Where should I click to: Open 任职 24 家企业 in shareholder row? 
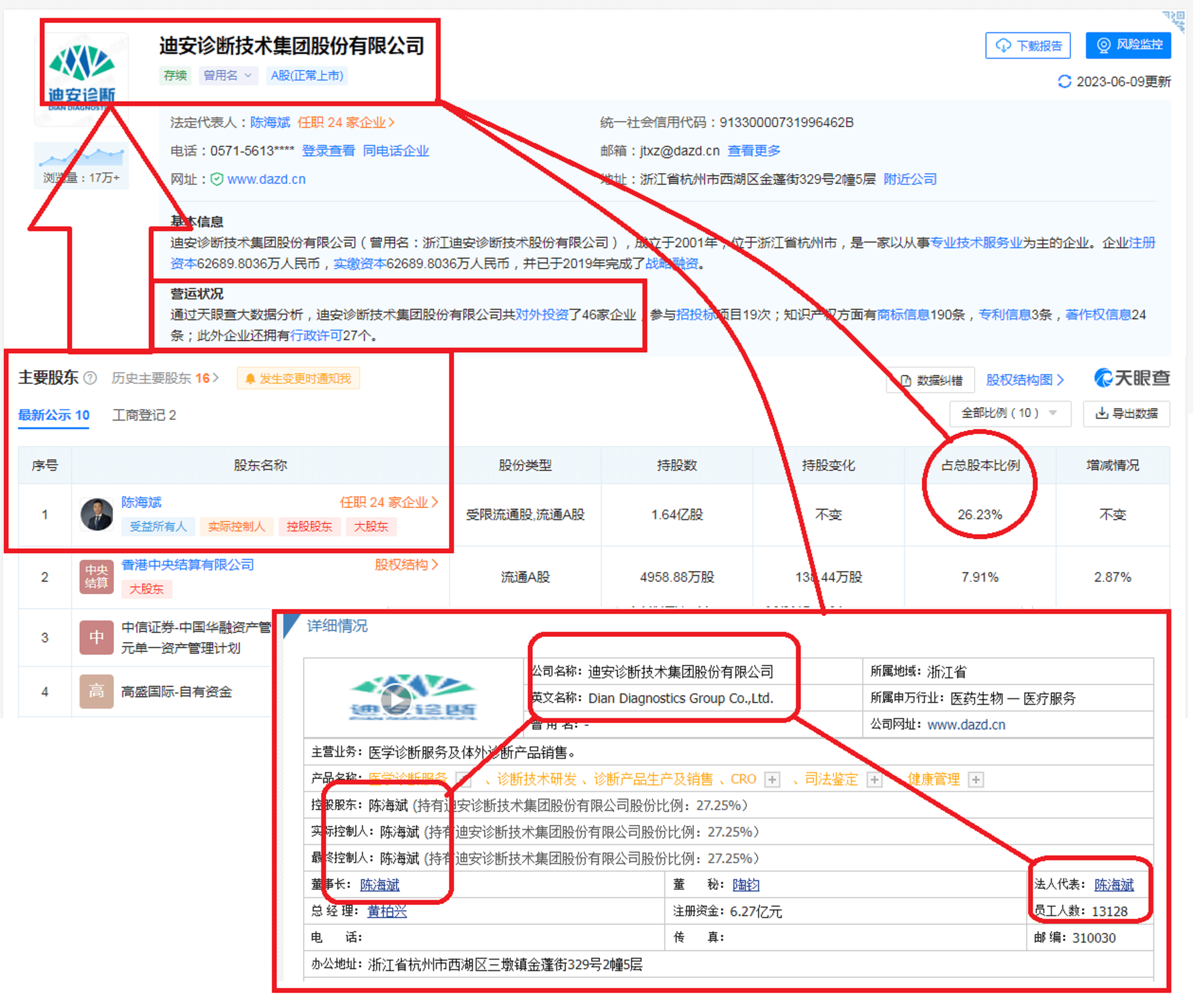click(x=389, y=502)
